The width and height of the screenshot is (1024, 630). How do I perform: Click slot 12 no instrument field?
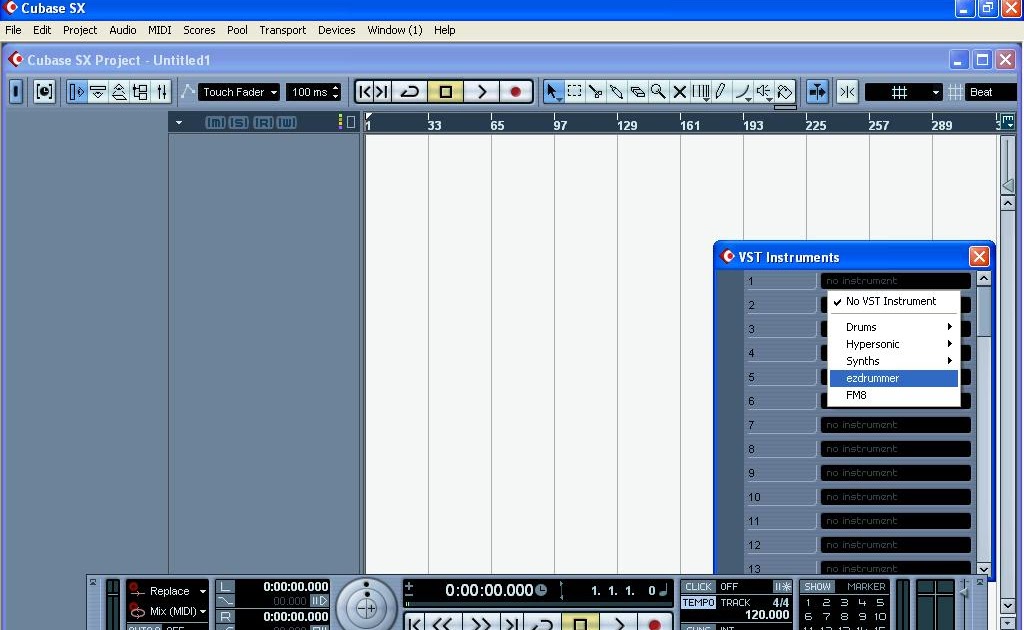[895, 545]
